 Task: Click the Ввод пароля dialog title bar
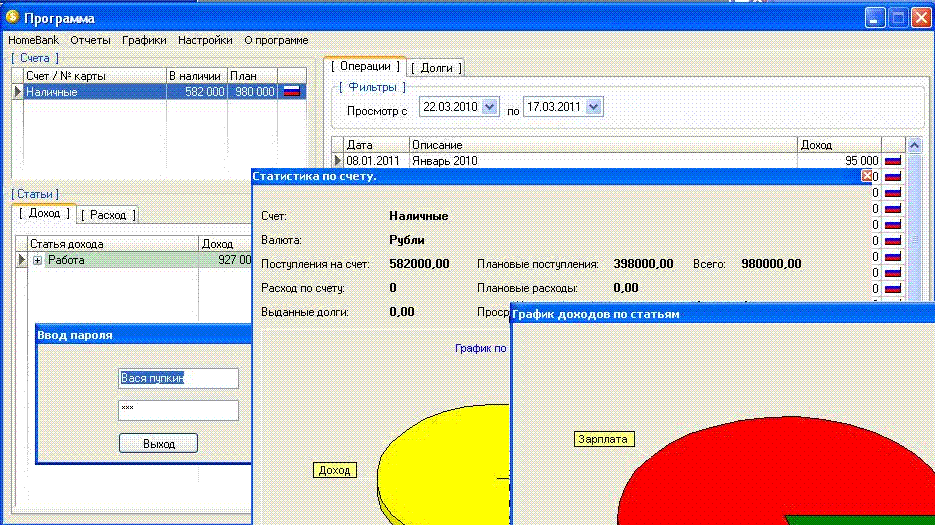coord(144,335)
